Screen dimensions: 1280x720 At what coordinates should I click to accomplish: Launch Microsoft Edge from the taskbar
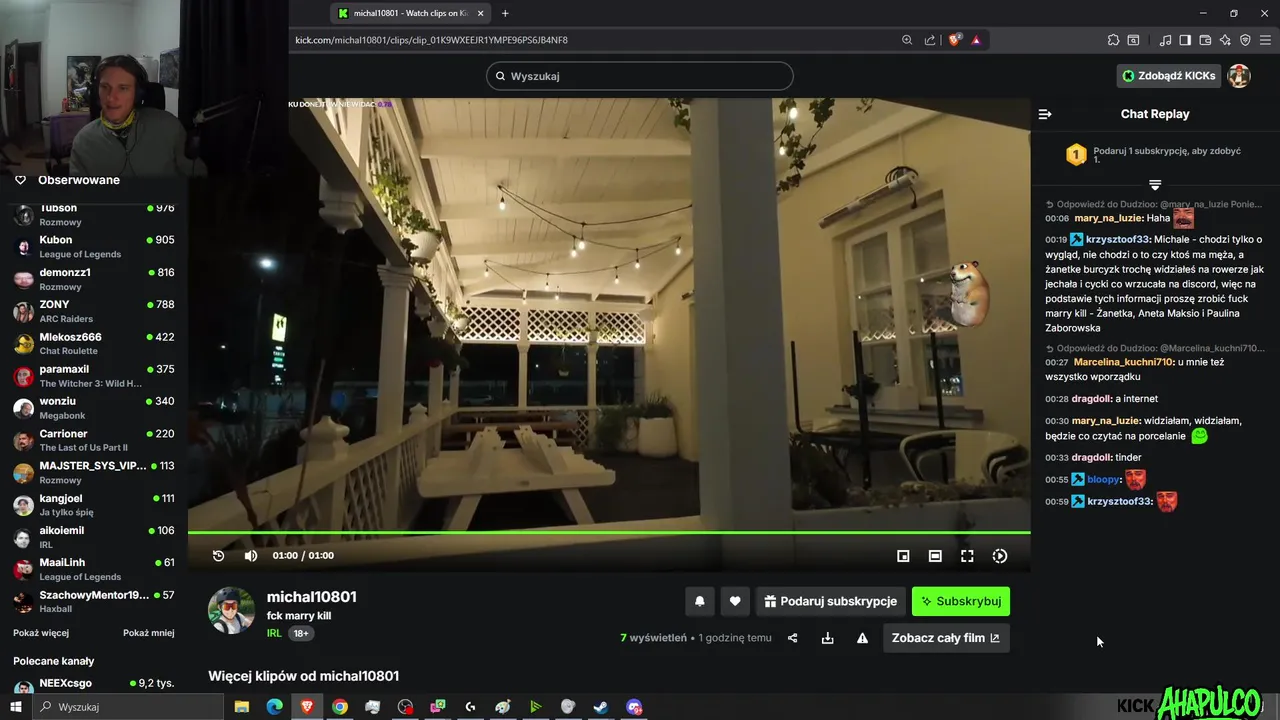point(275,707)
